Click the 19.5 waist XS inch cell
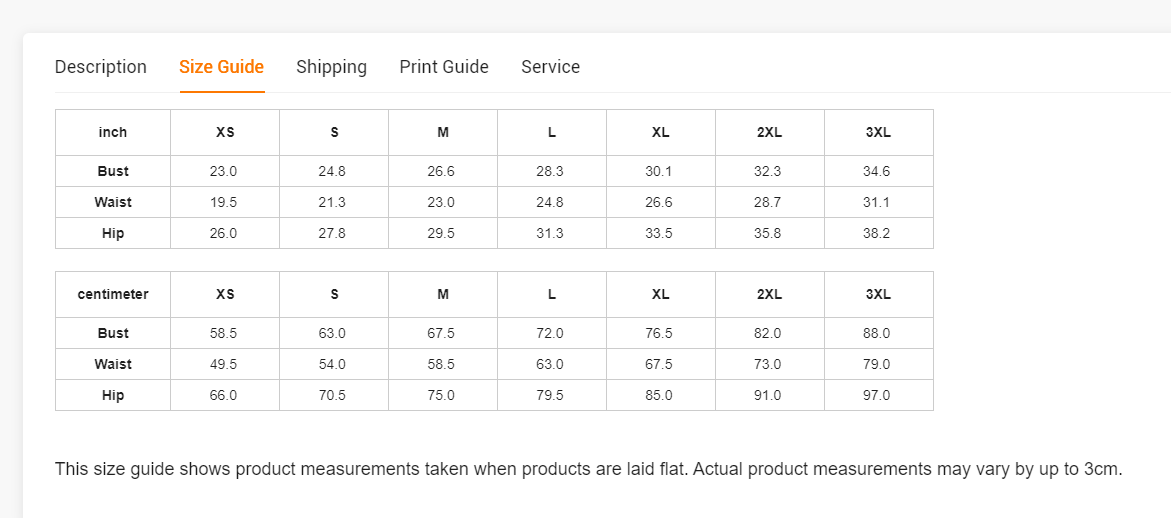Image resolution: width=1171 pixels, height=518 pixels. [x=225, y=202]
